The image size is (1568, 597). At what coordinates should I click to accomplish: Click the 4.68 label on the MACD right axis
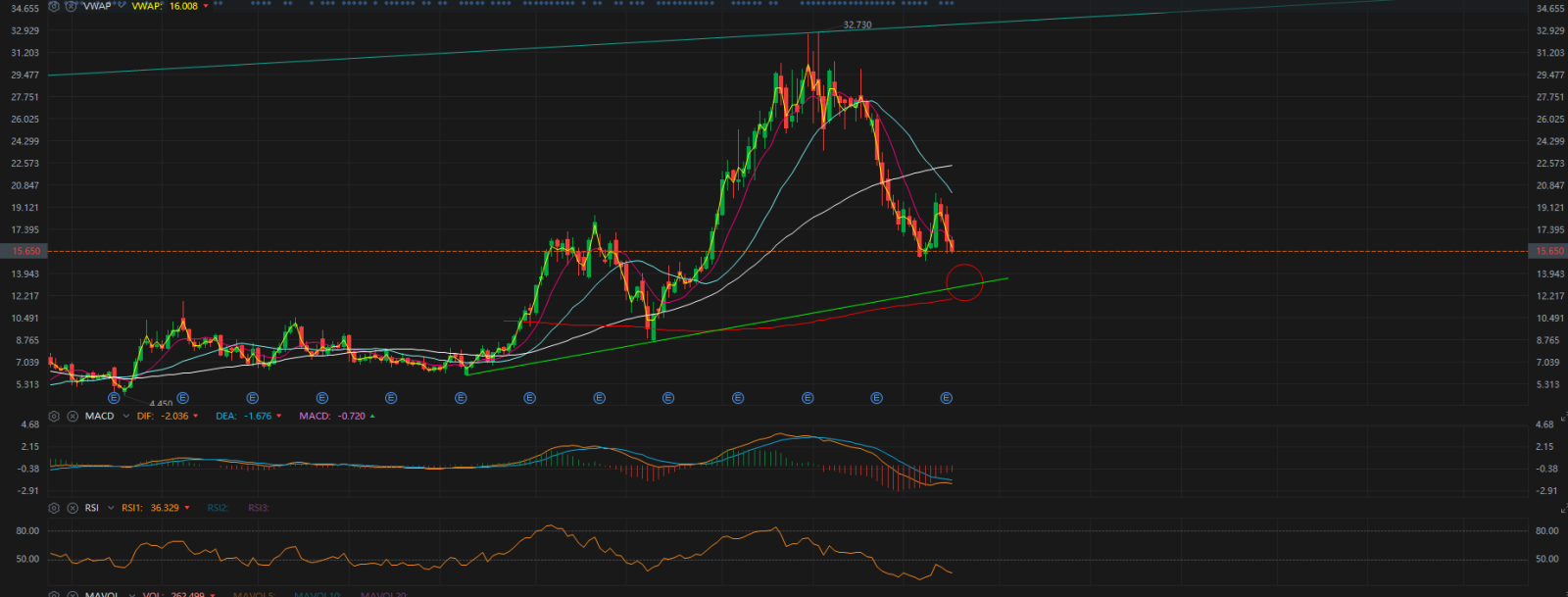pos(1544,424)
